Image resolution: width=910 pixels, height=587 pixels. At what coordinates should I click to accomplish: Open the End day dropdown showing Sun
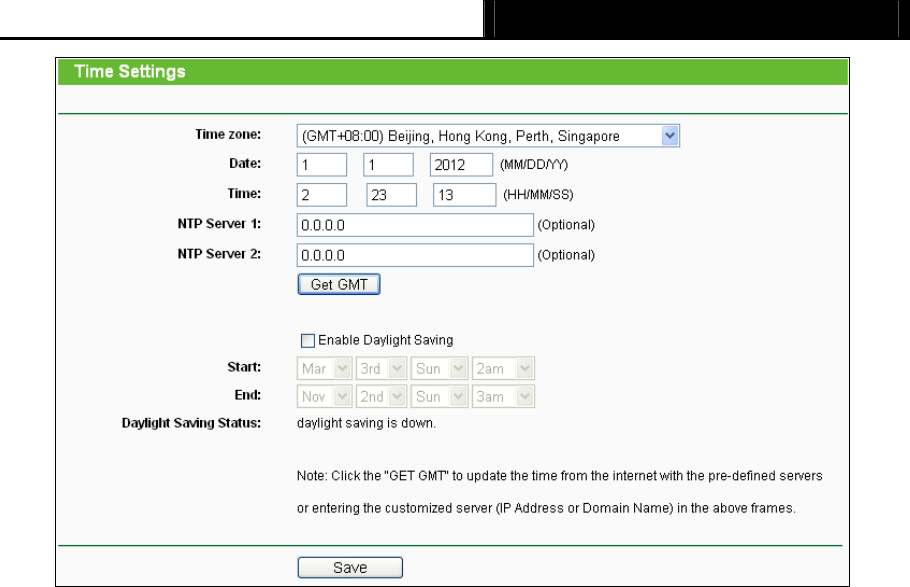pyautogui.click(x=439, y=397)
